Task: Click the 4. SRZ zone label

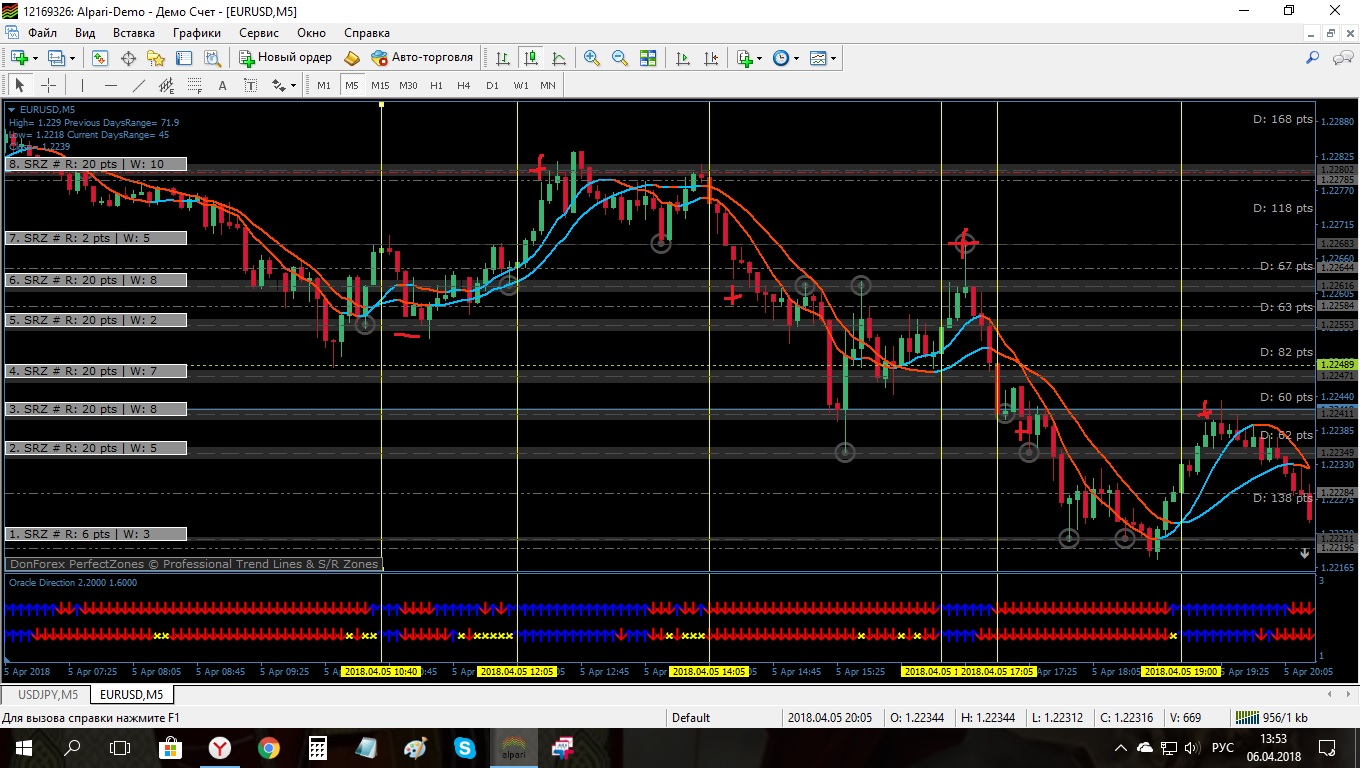Action: tap(97, 371)
